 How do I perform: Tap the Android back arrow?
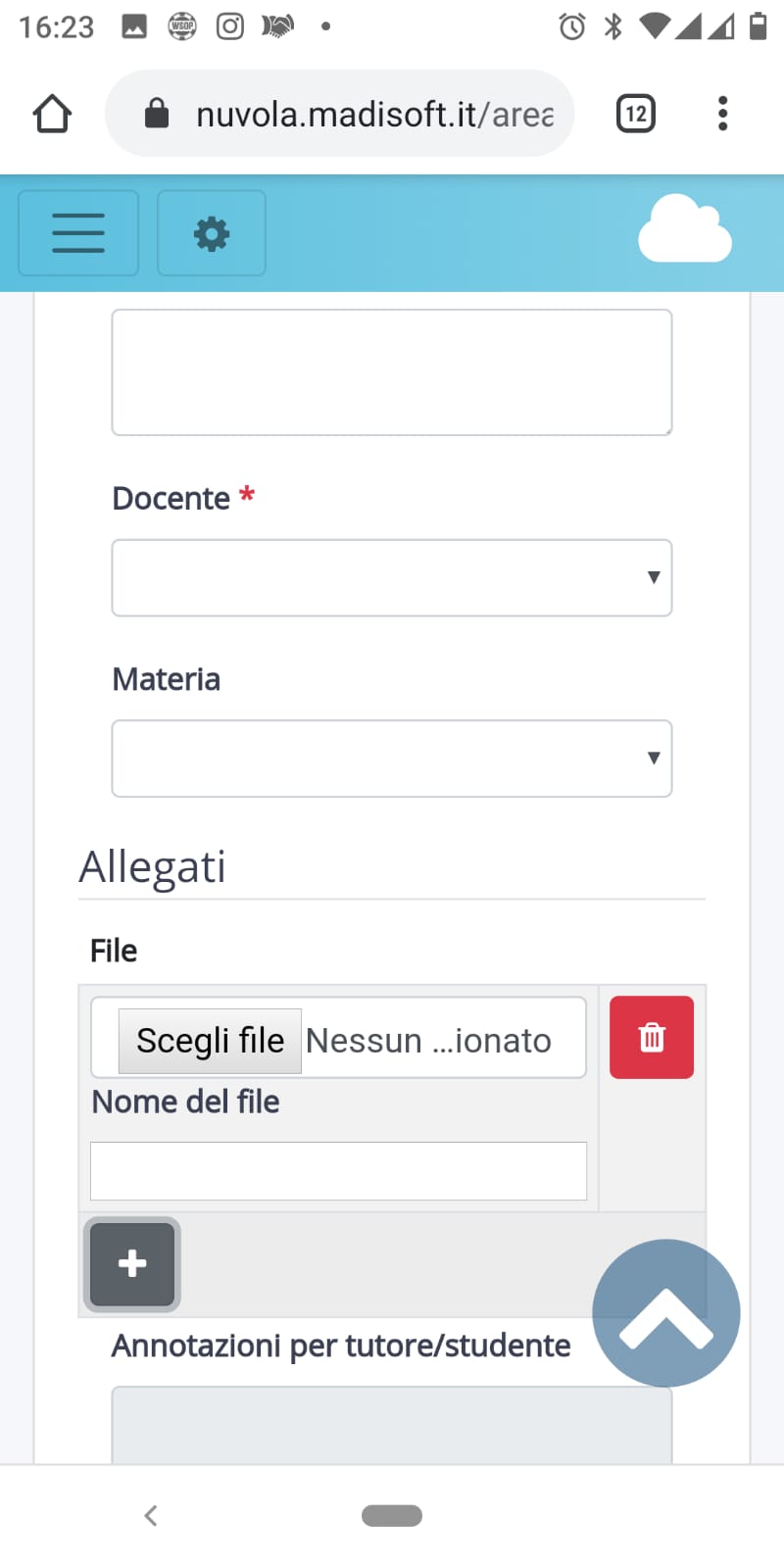click(151, 1516)
